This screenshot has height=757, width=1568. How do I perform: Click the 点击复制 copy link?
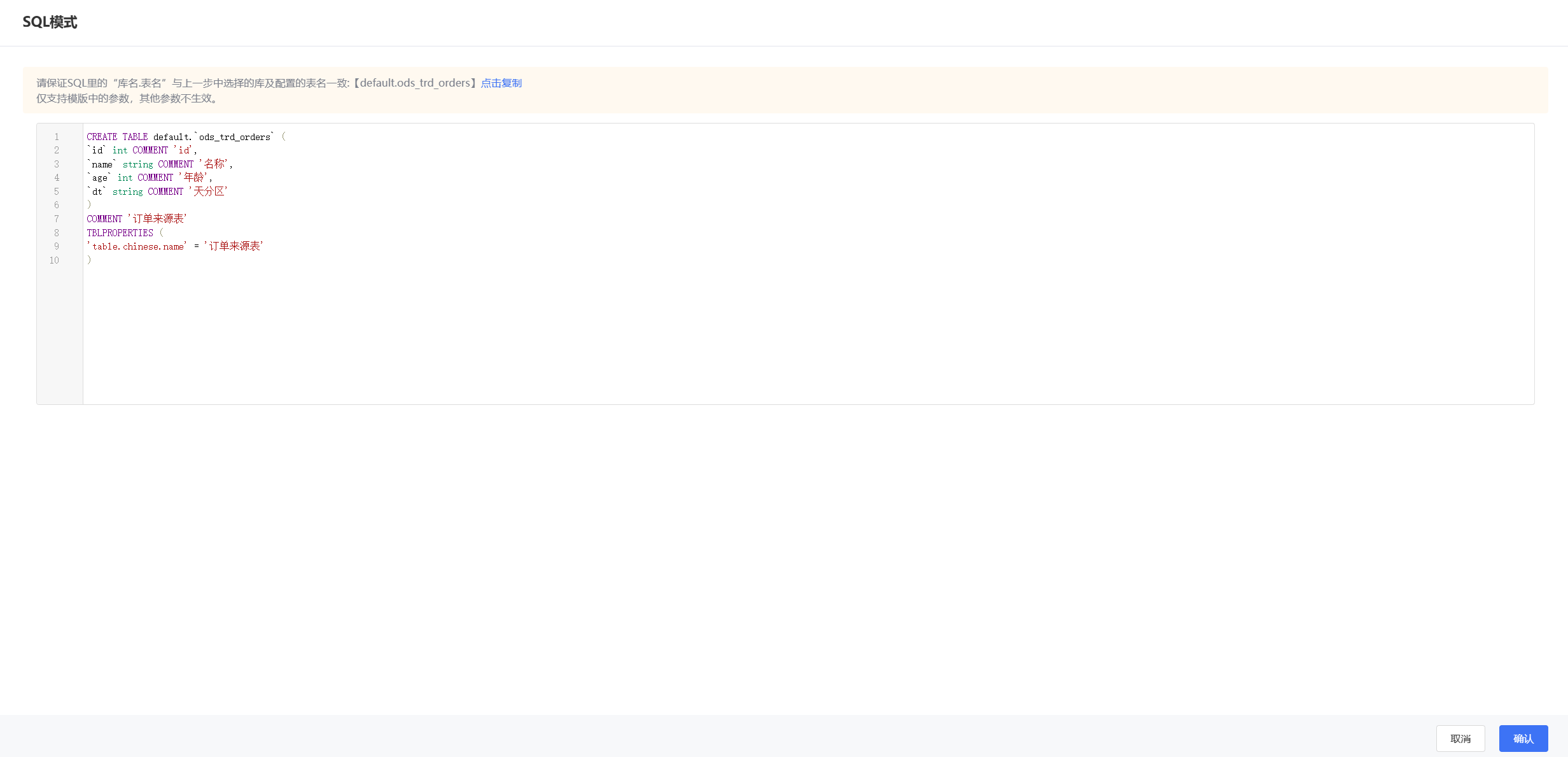(x=501, y=83)
